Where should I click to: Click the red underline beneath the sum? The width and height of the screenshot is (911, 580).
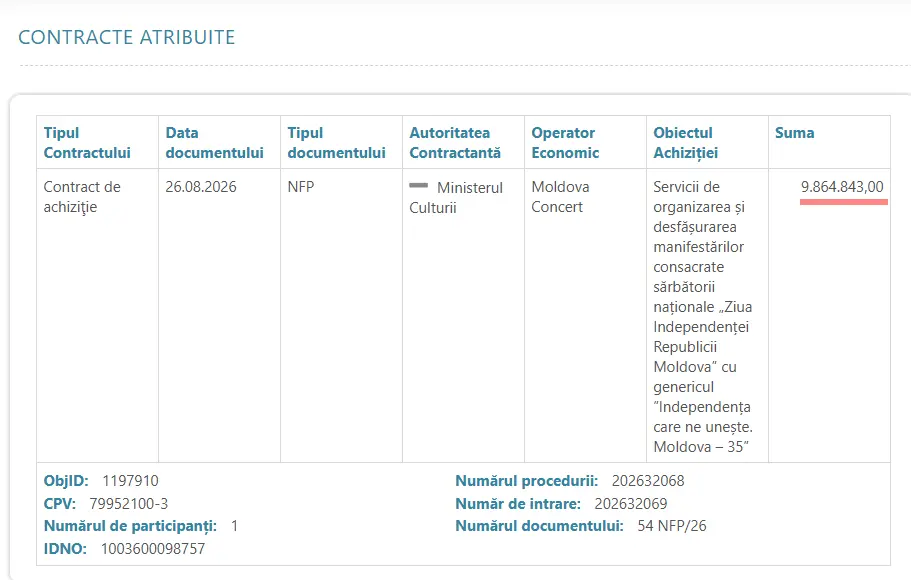[x=844, y=202]
